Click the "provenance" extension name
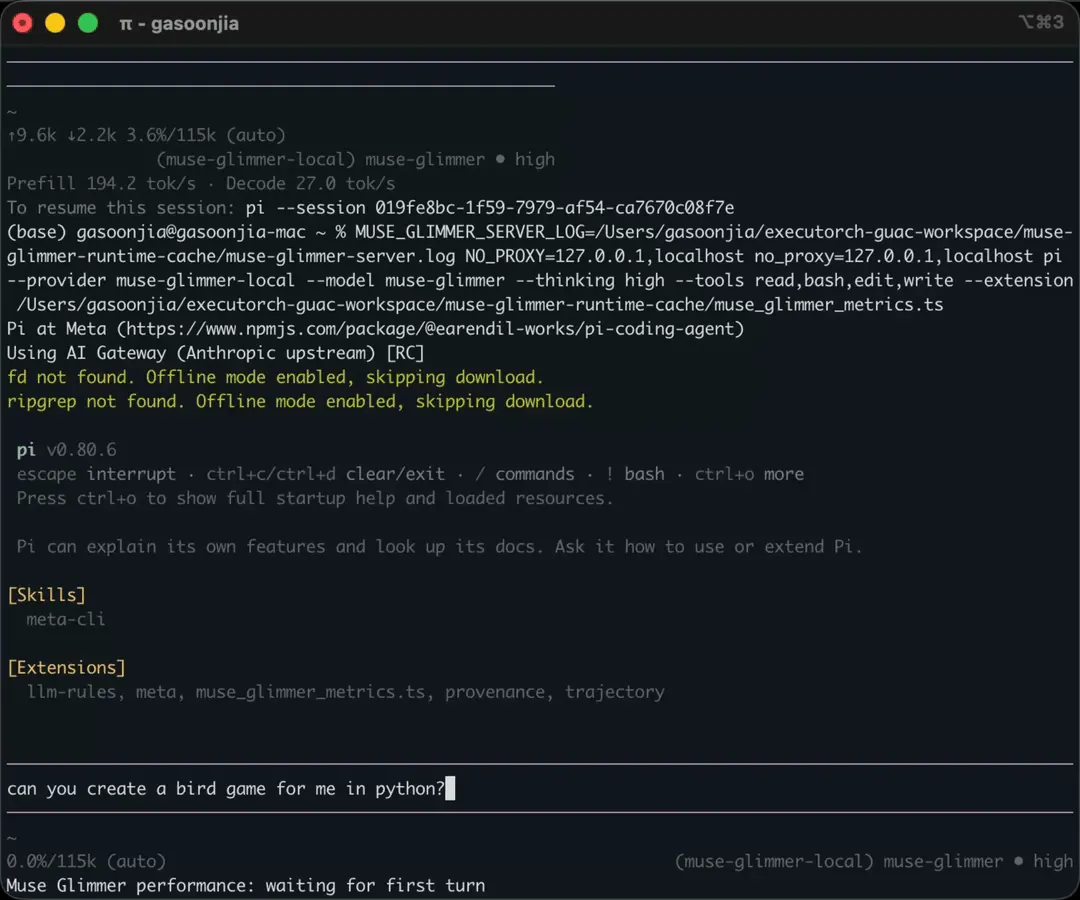The width and height of the screenshot is (1080, 900). 495,692
